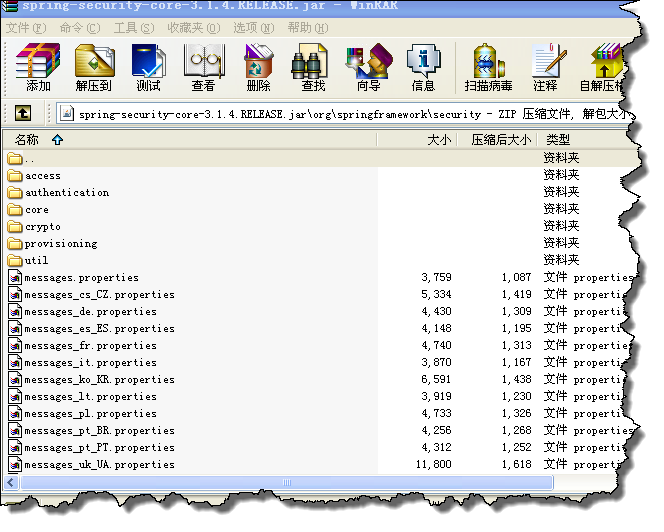Viewport: 664px width, 532px height.
Task: Run the 测试 (Test) archive tool
Action: (148, 68)
